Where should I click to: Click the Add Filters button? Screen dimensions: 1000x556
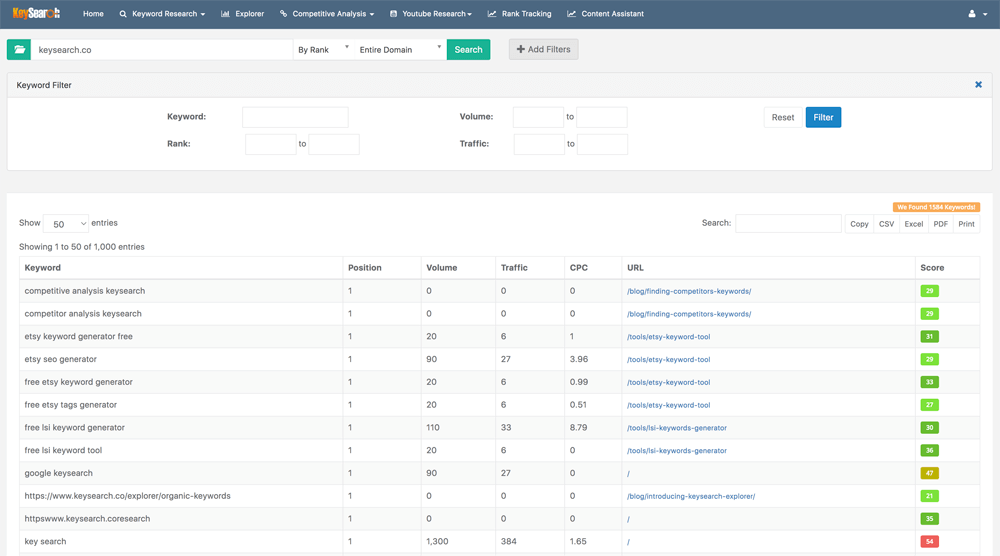pyautogui.click(x=543, y=49)
